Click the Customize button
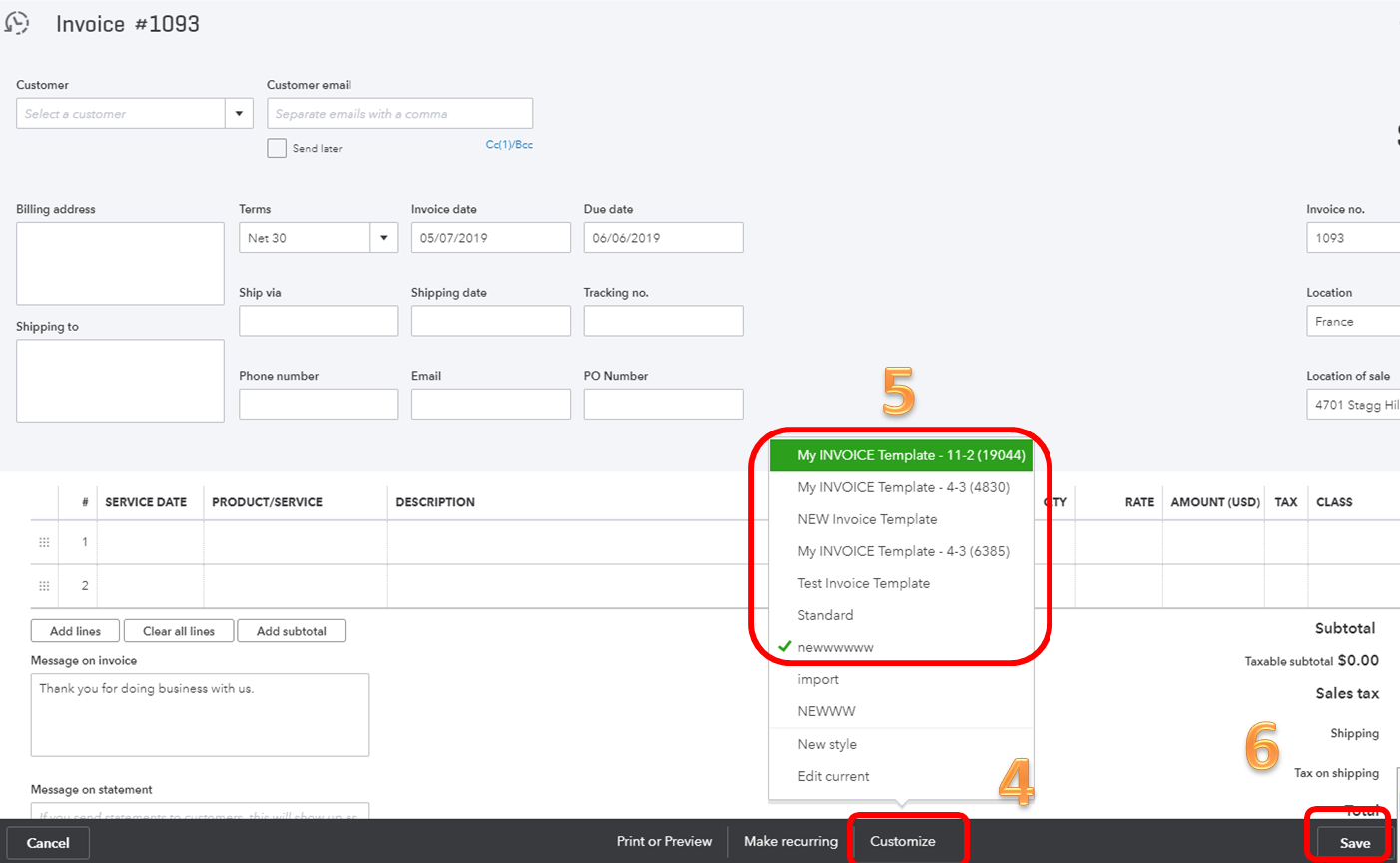The width and height of the screenshot is (1400, 863). 903,841
